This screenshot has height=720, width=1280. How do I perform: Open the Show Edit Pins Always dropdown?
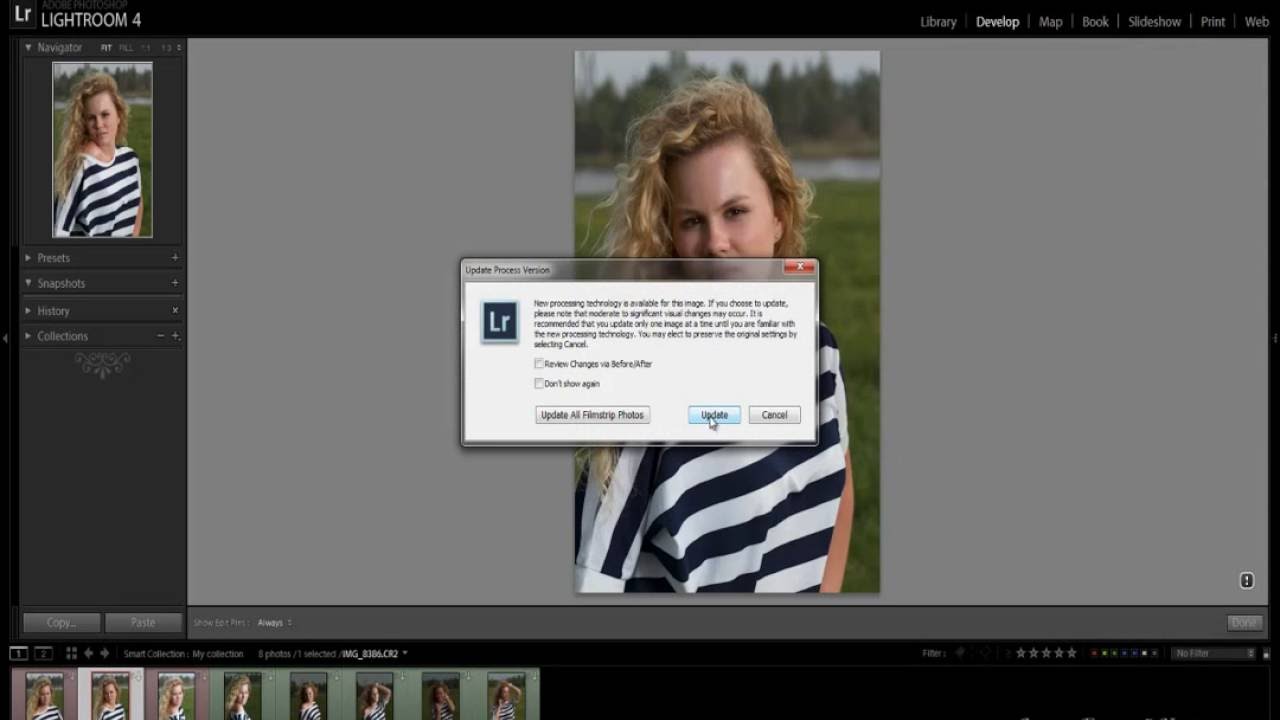point(274,623)
